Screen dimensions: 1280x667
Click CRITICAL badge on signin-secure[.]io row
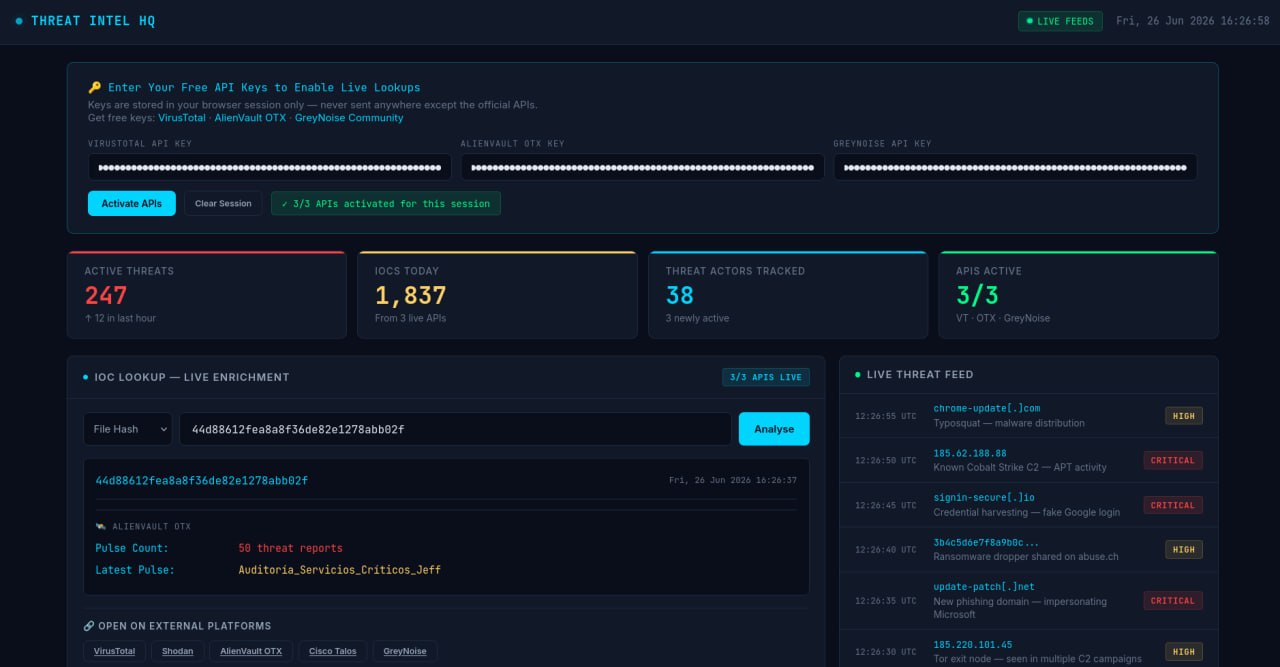coord(1173,505)
